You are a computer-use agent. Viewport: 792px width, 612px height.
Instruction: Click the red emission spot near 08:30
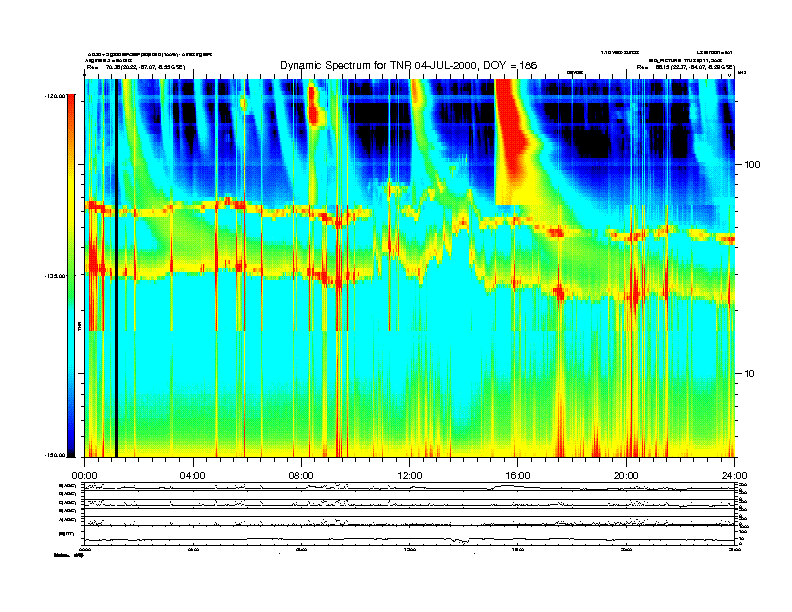[x=314, y=107]
